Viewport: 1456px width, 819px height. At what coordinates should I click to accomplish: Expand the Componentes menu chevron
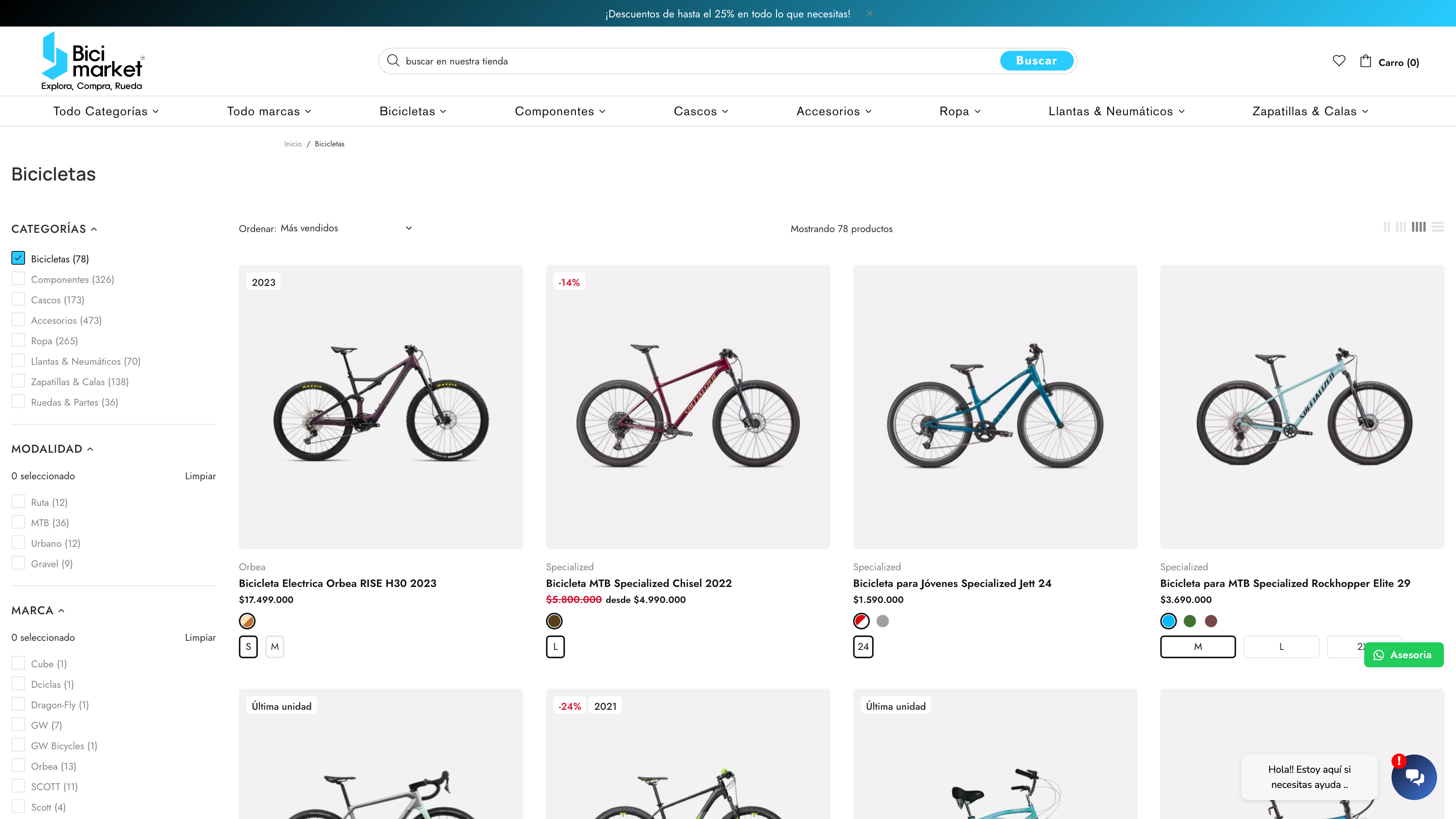click(602, 111)
